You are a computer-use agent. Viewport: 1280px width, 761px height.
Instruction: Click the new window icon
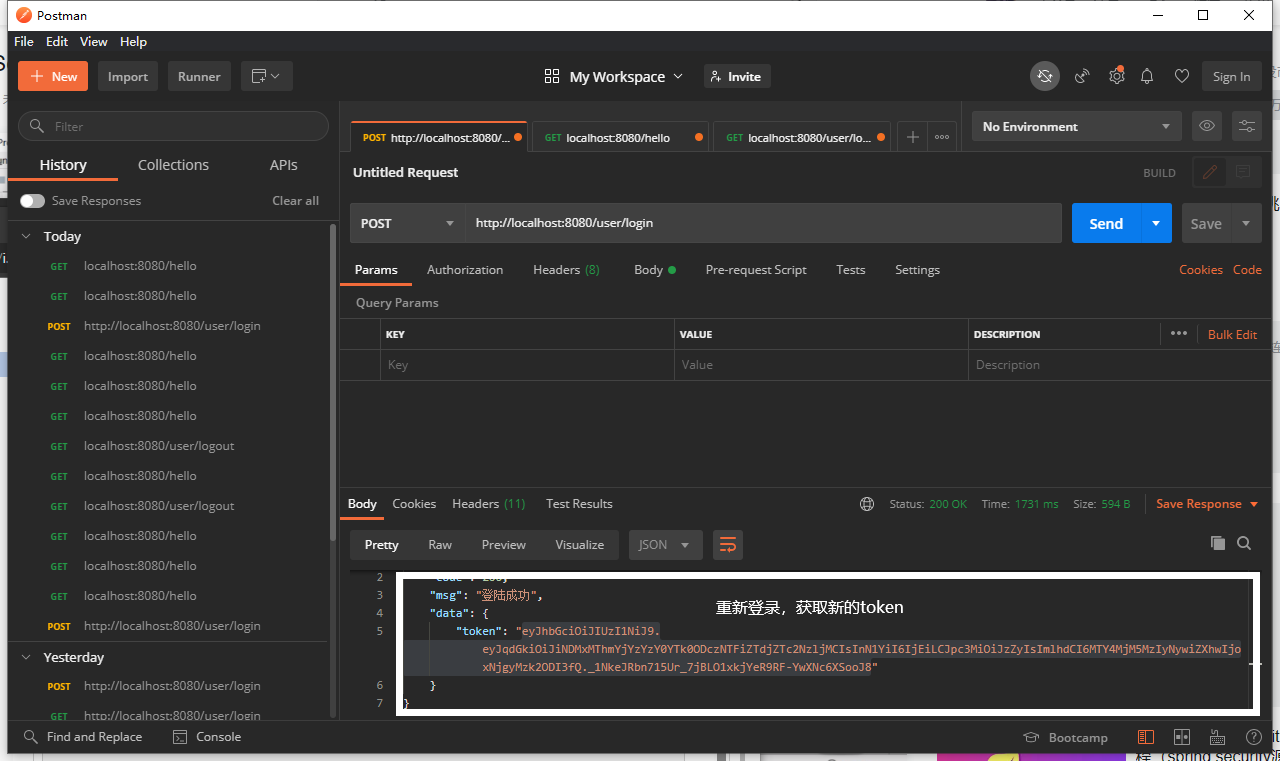[x=259, y=76]
